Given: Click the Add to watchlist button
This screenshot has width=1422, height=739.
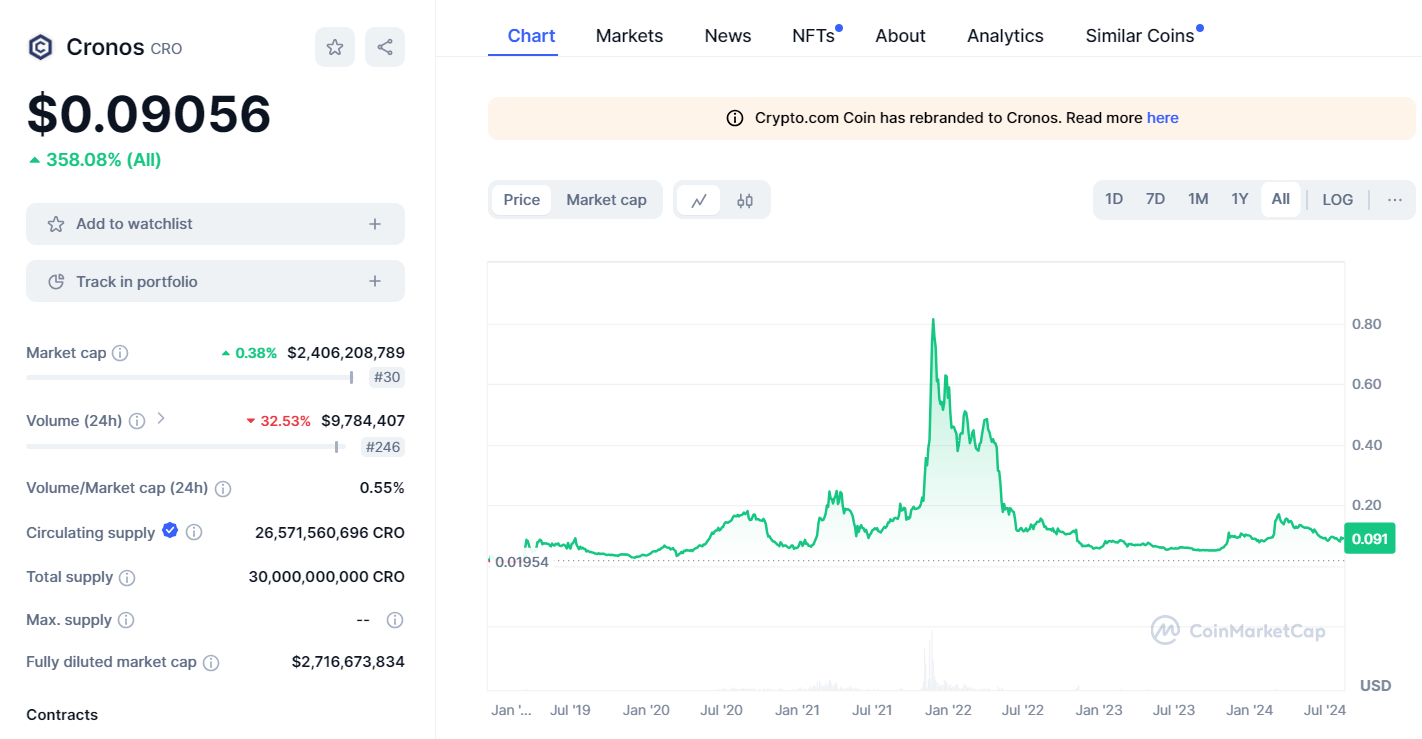Looking at the screenshot, I should pos(215,224).
